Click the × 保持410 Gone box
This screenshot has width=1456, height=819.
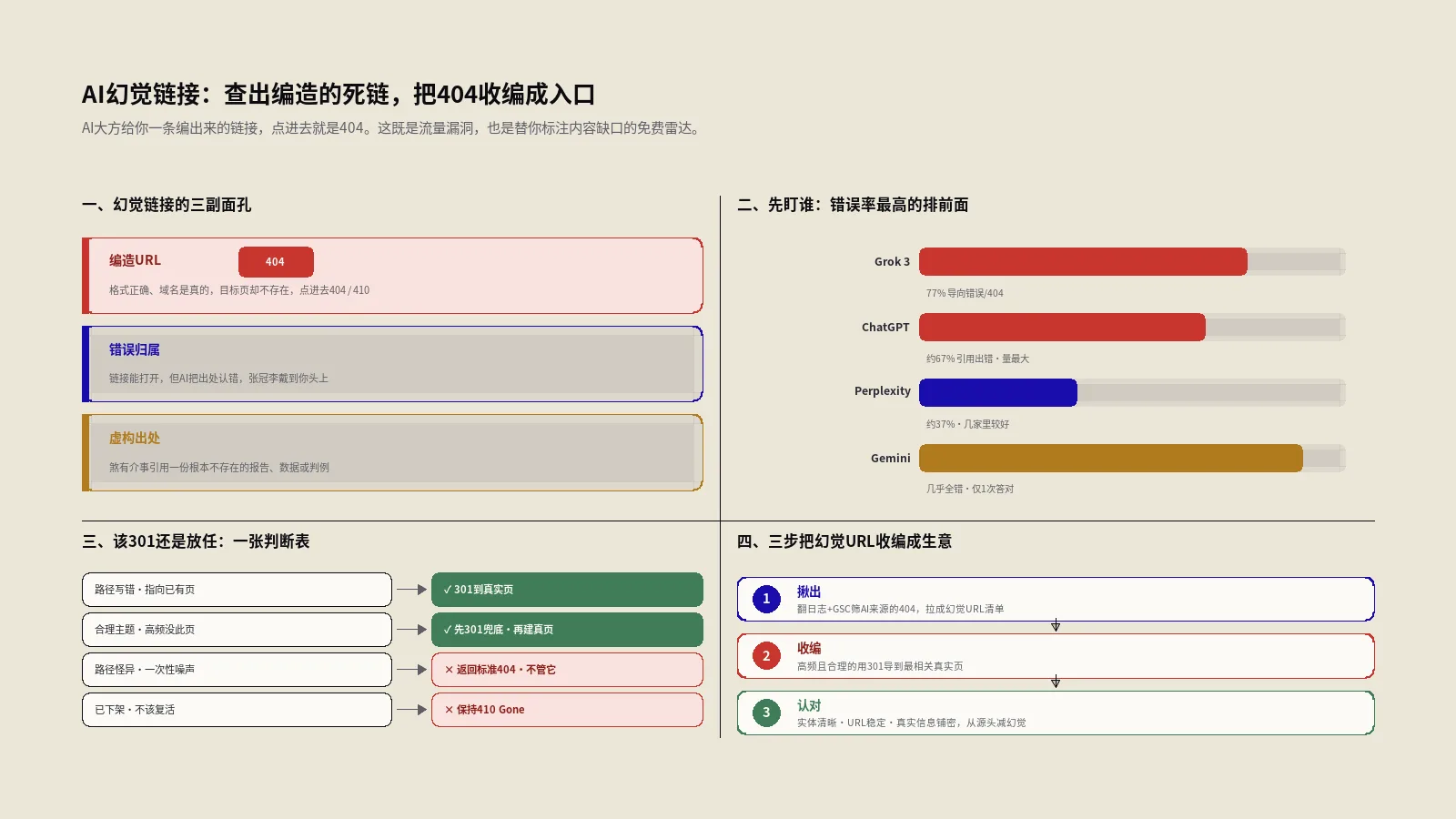coord(567,710)
